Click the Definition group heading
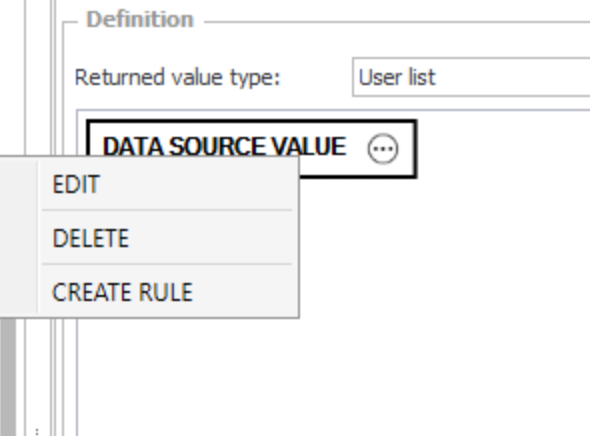Viewport: 590px width, 436px height. pos(140,20)
